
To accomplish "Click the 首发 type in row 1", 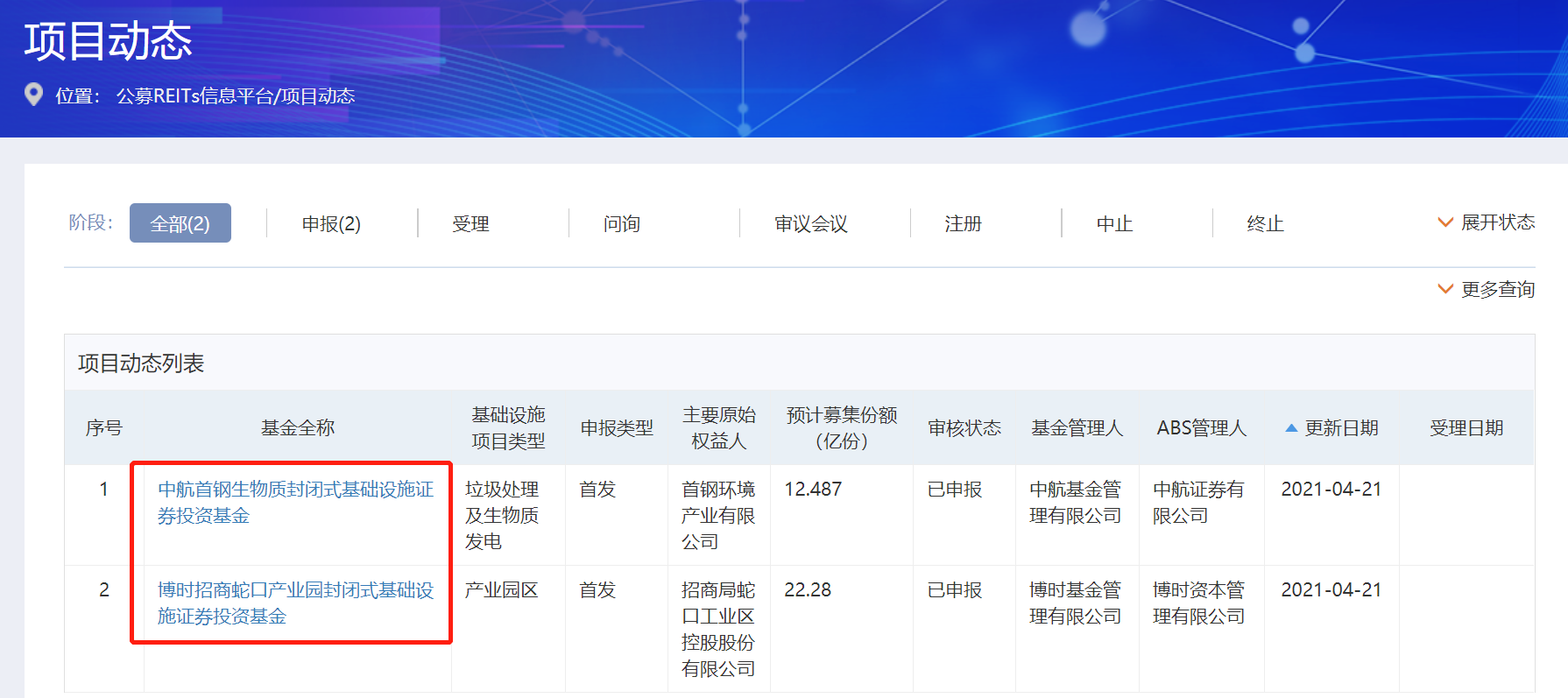I will coord(597,490).
